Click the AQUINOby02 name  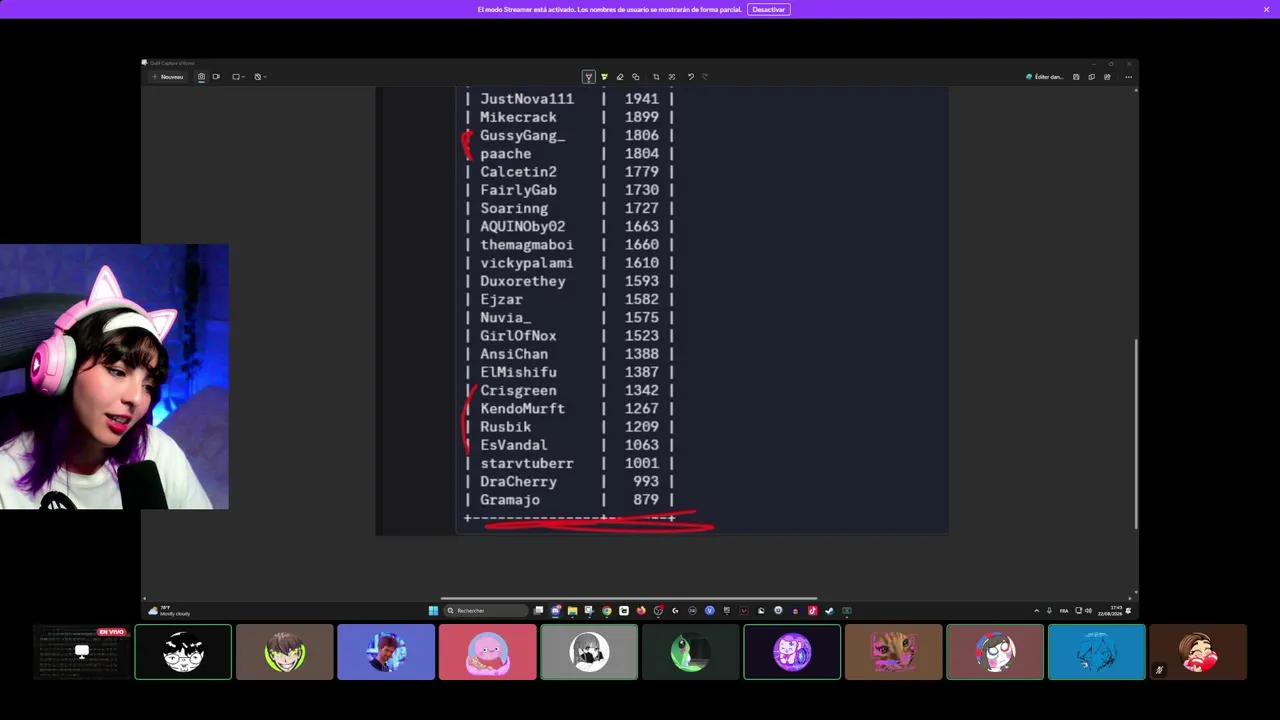[522, 227]
